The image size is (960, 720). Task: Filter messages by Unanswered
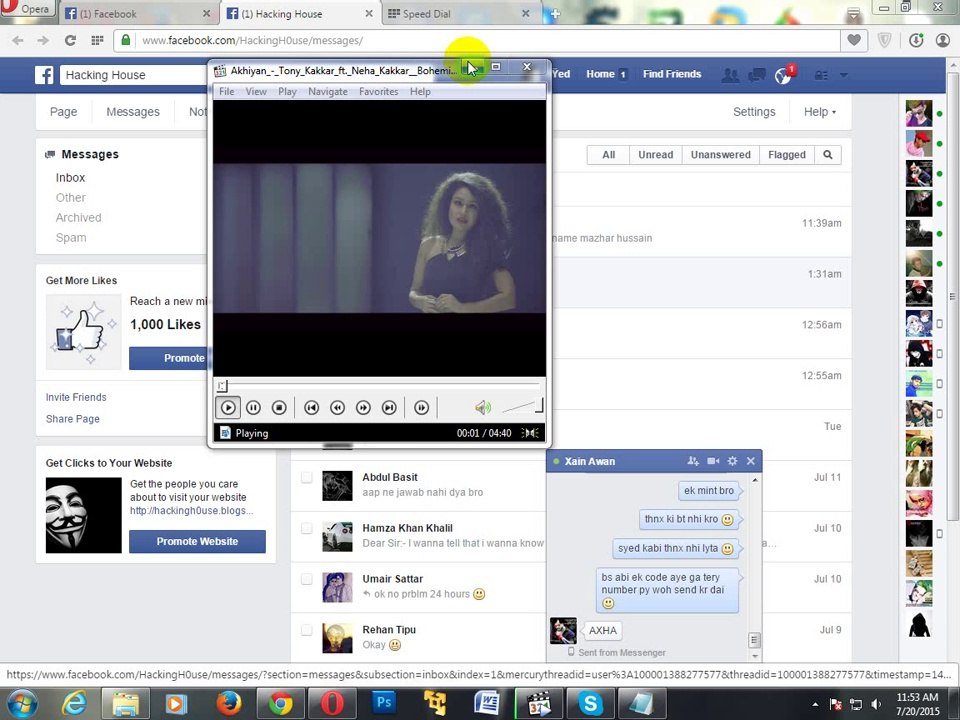point(721,155)
